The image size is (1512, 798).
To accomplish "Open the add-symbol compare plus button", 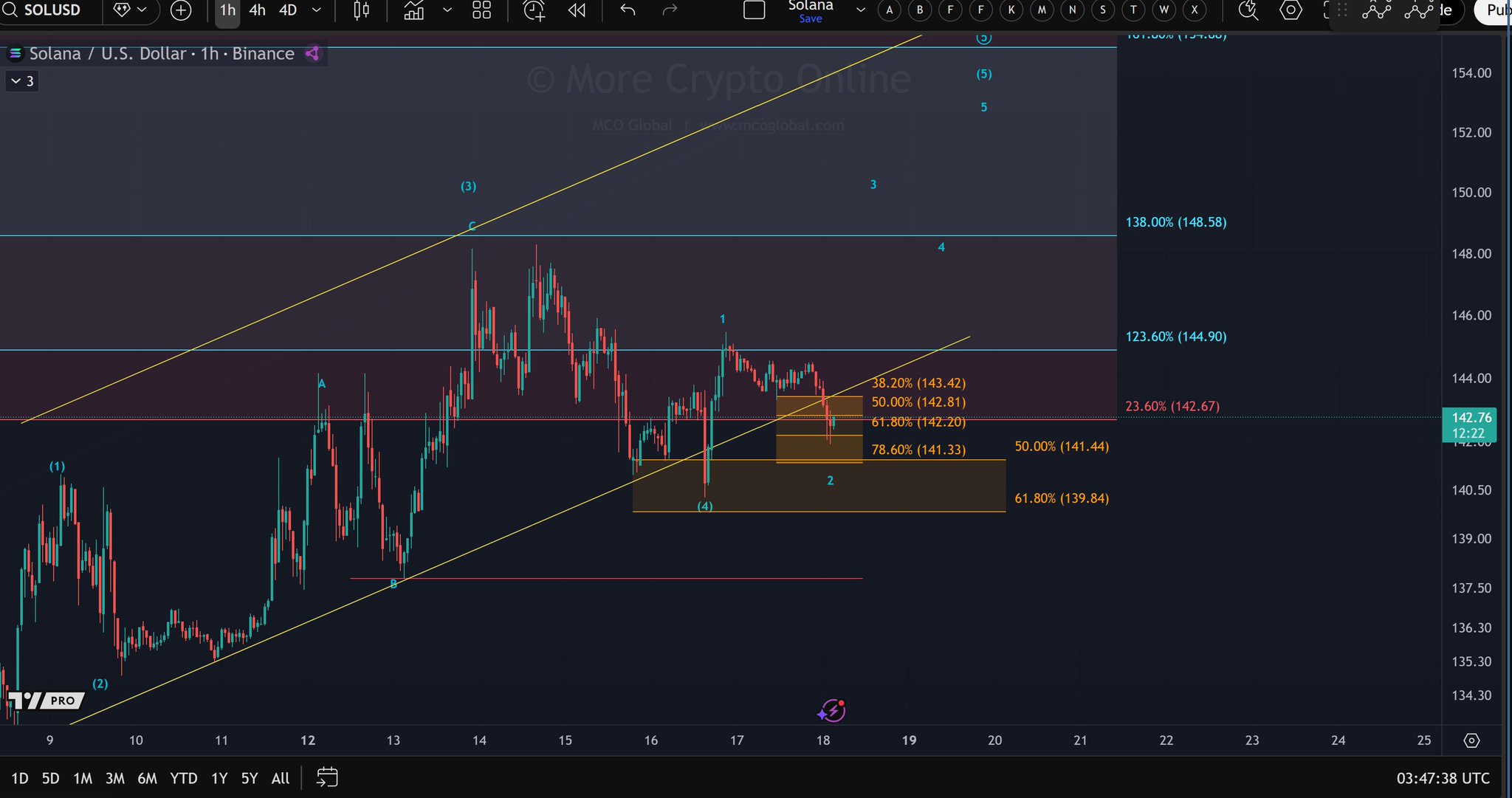I will [181, 10].
